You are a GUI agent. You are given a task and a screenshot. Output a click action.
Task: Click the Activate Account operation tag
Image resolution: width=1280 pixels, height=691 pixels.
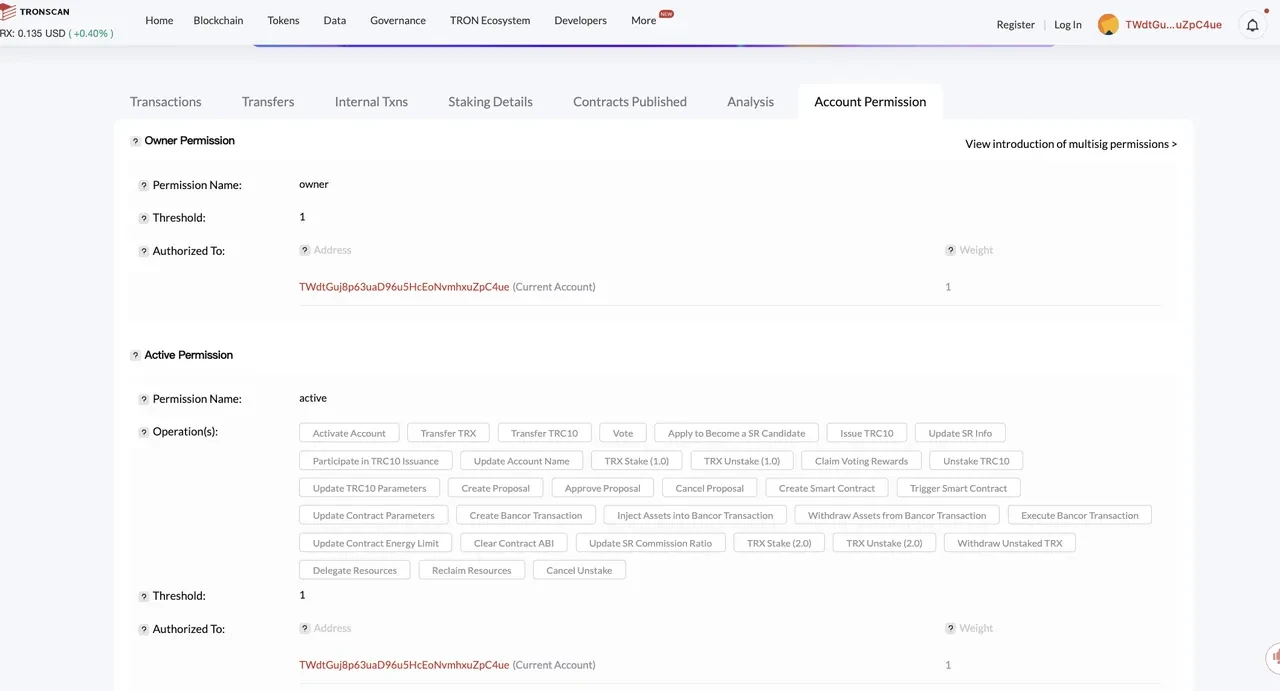click(x=349, y=433)
